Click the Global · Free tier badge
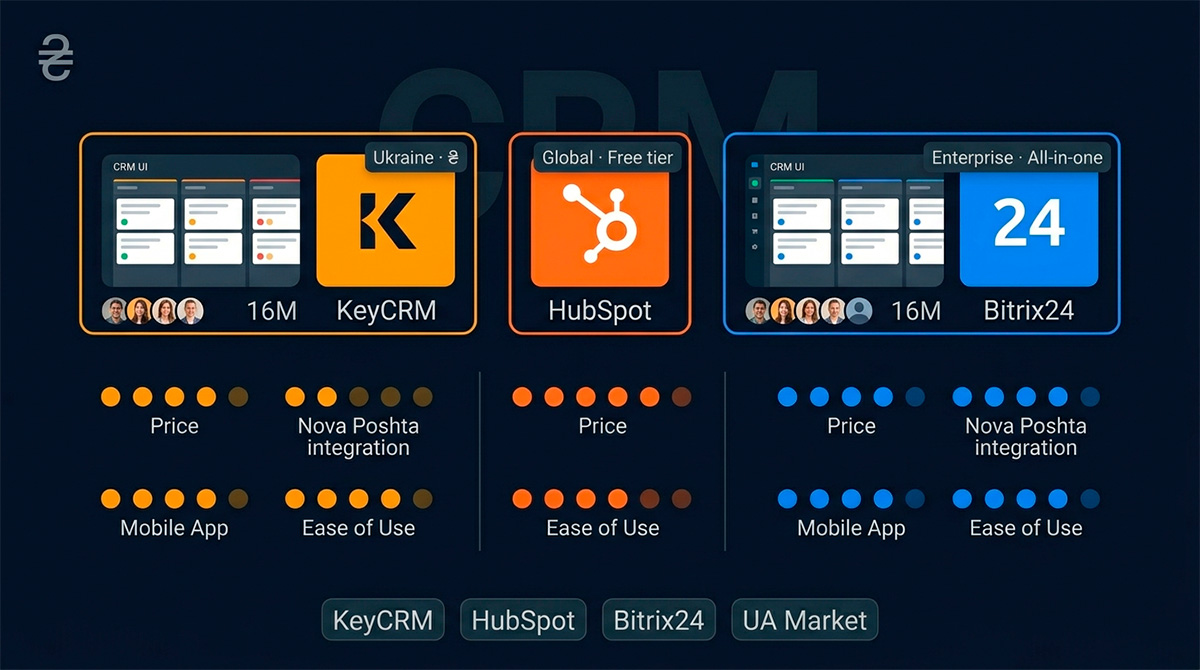This screenshot has height=670, width=1200. (x=608, y=157)
